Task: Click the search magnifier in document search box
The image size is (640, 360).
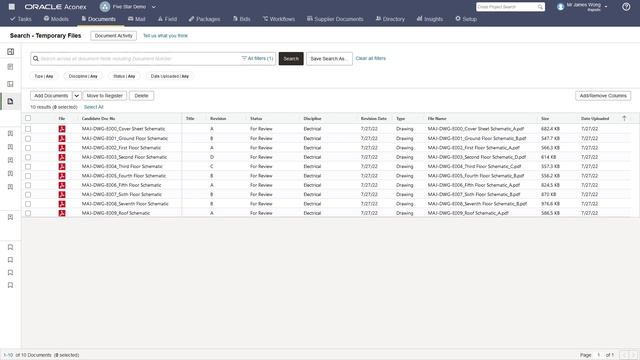Action: 36,59
